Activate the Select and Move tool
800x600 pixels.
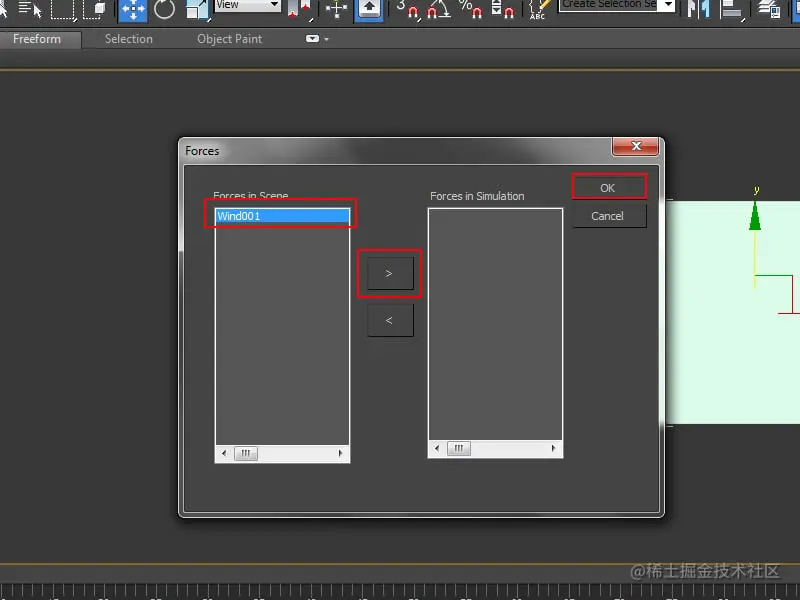tap(133, 10)
